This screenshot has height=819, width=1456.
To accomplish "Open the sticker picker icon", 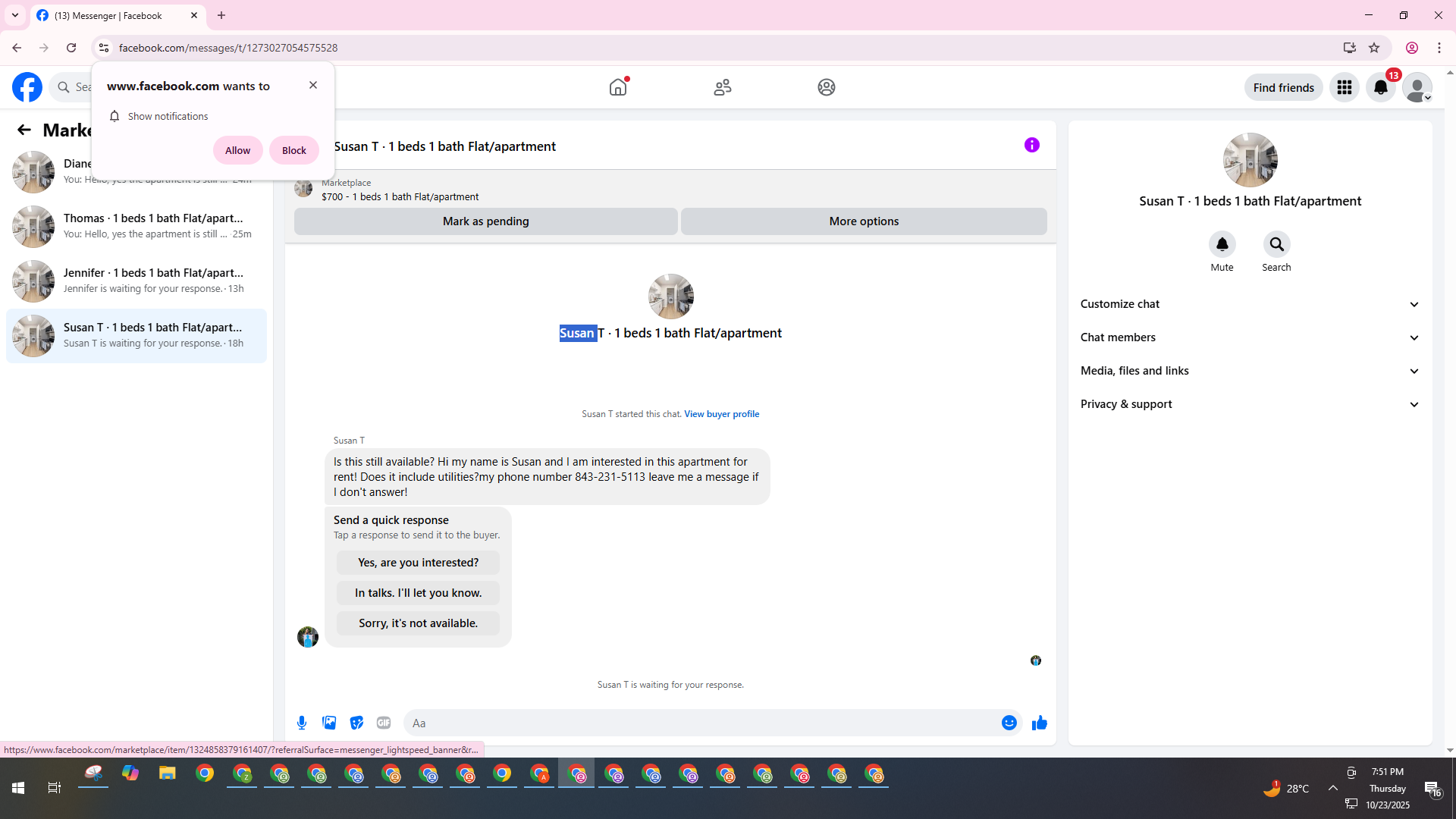I will click(356, 723).
